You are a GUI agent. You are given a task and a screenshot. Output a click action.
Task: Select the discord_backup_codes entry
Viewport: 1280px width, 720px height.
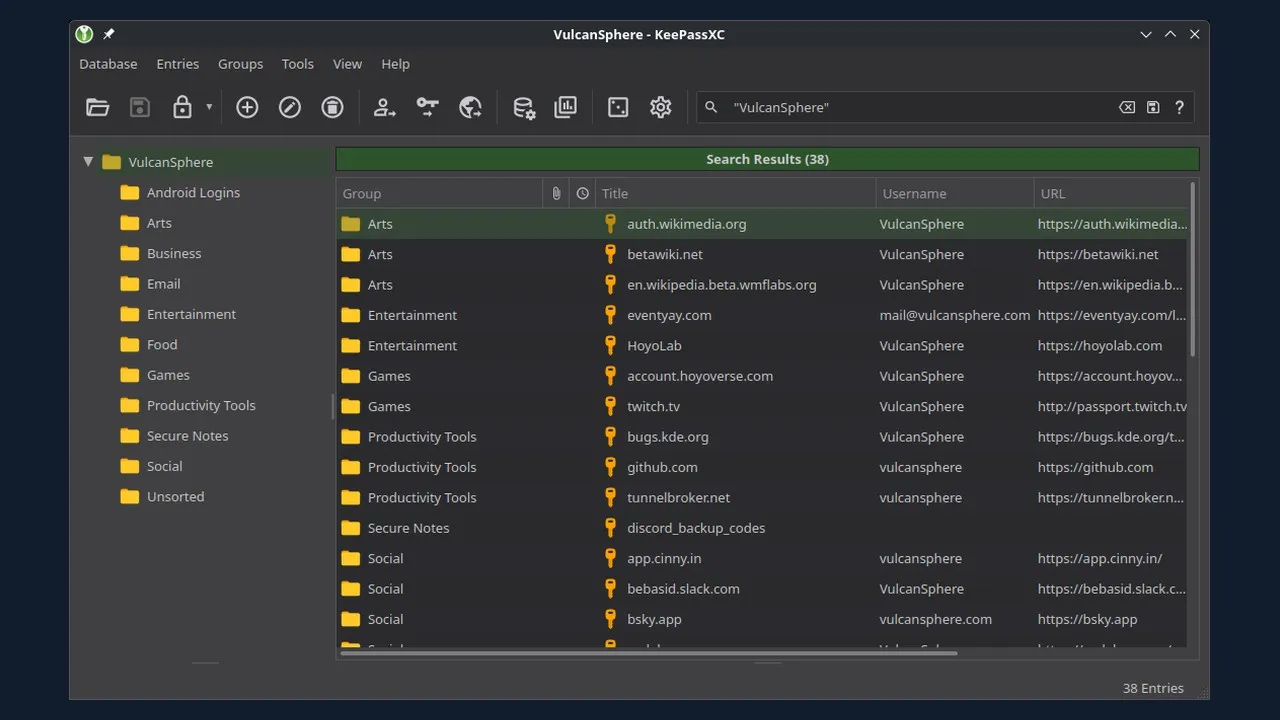[x=762, y=528]
